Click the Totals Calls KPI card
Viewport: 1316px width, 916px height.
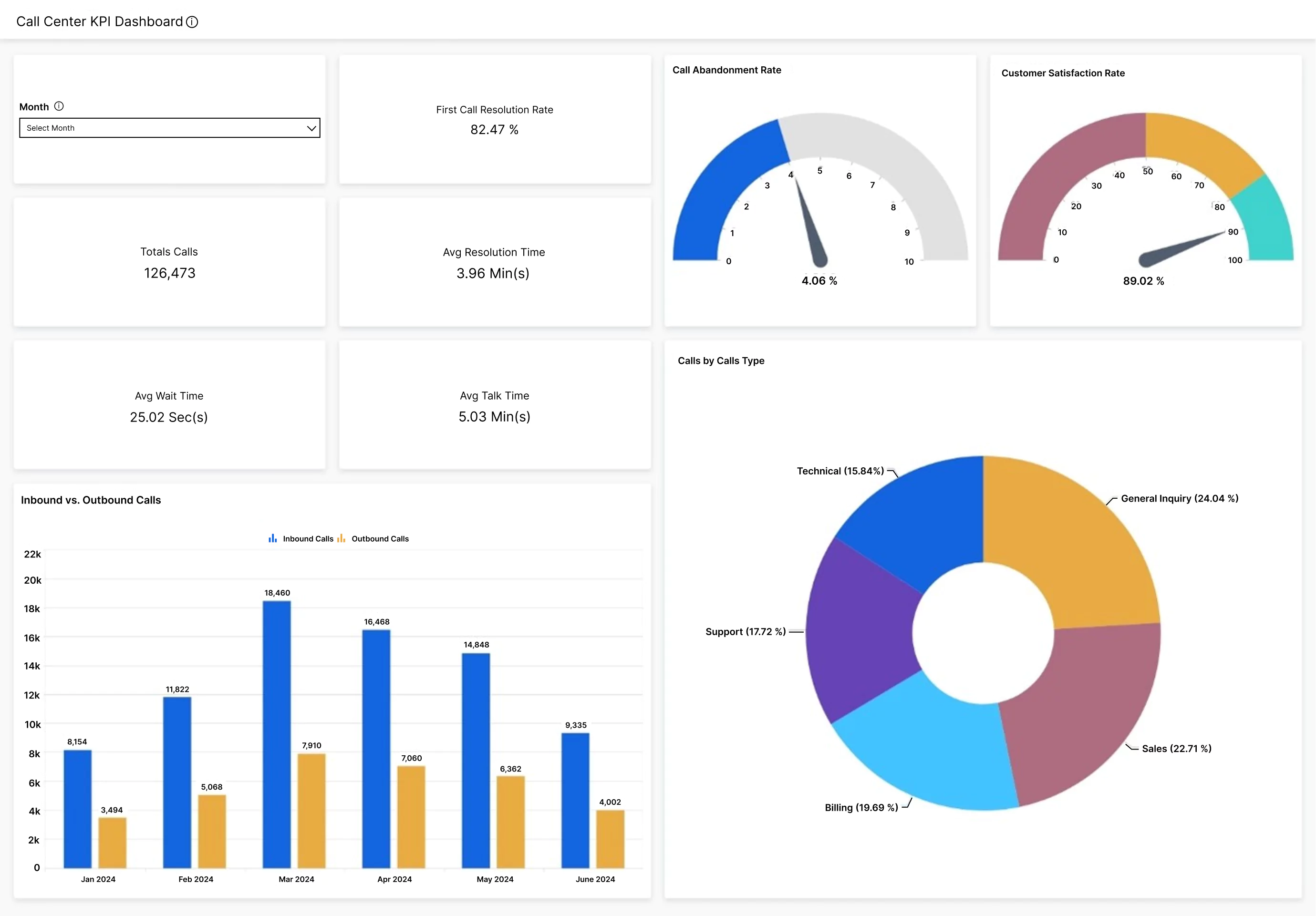(170, 262)
